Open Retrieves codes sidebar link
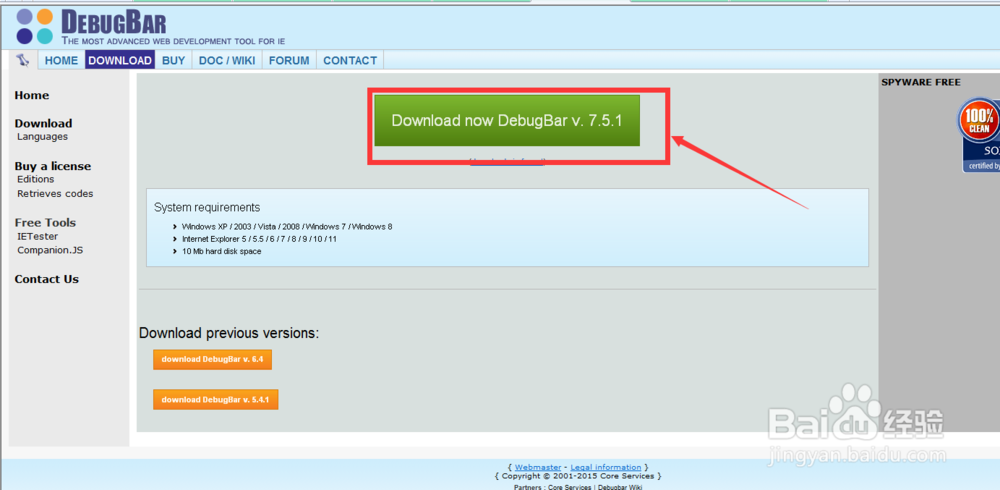Viewport: 1000px width, 490px height. (55, 193)
